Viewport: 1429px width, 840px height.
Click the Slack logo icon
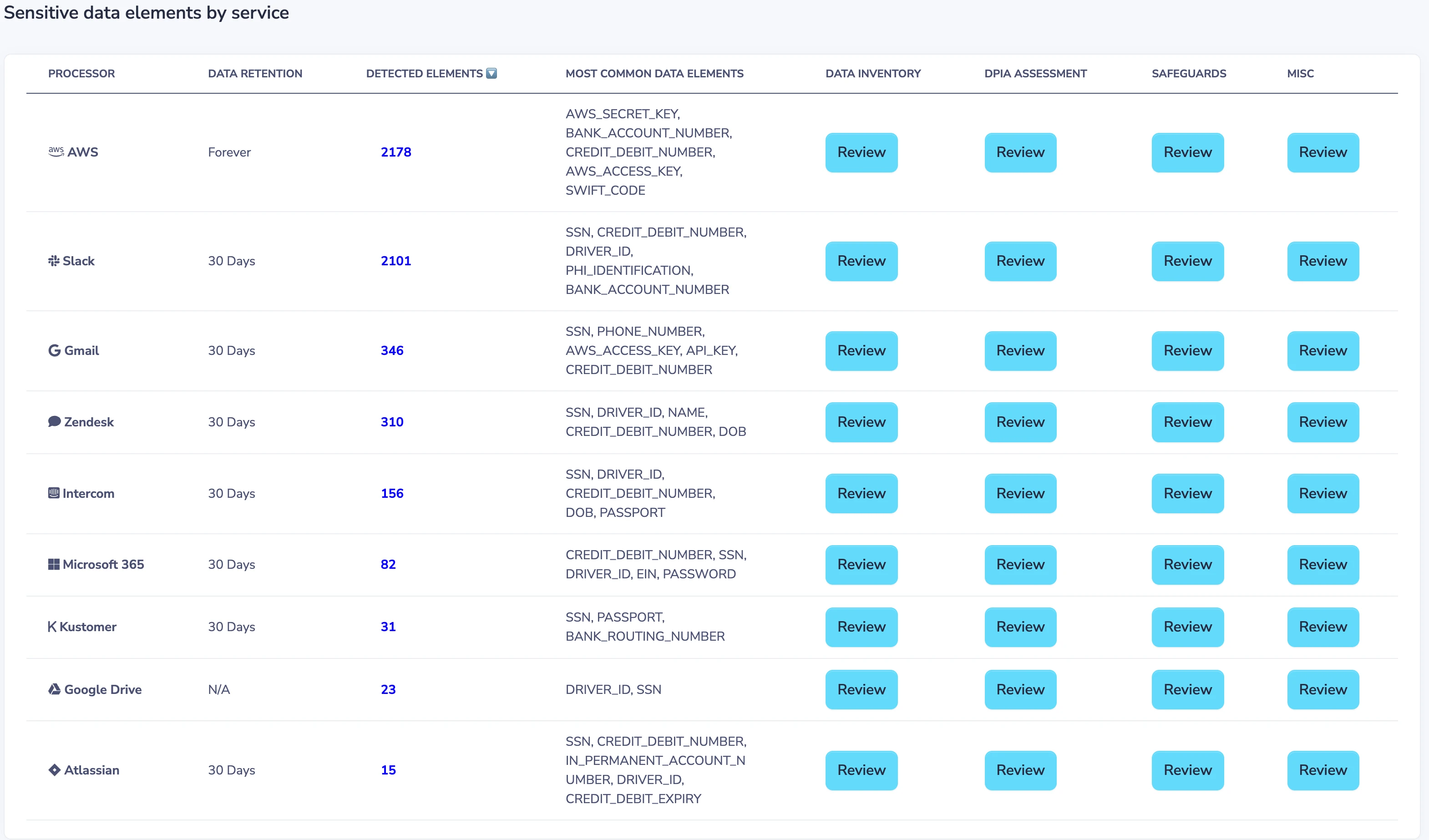tap(54, 261)
